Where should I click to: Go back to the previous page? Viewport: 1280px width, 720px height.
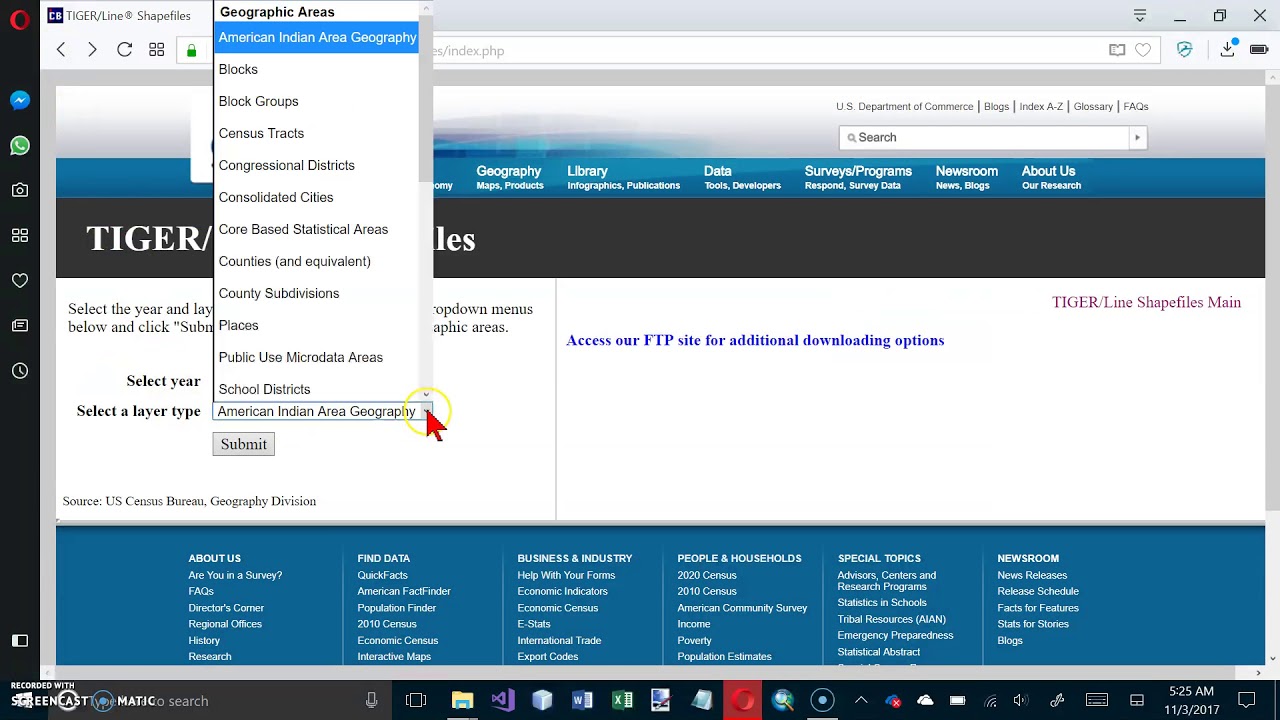point(61,50)
